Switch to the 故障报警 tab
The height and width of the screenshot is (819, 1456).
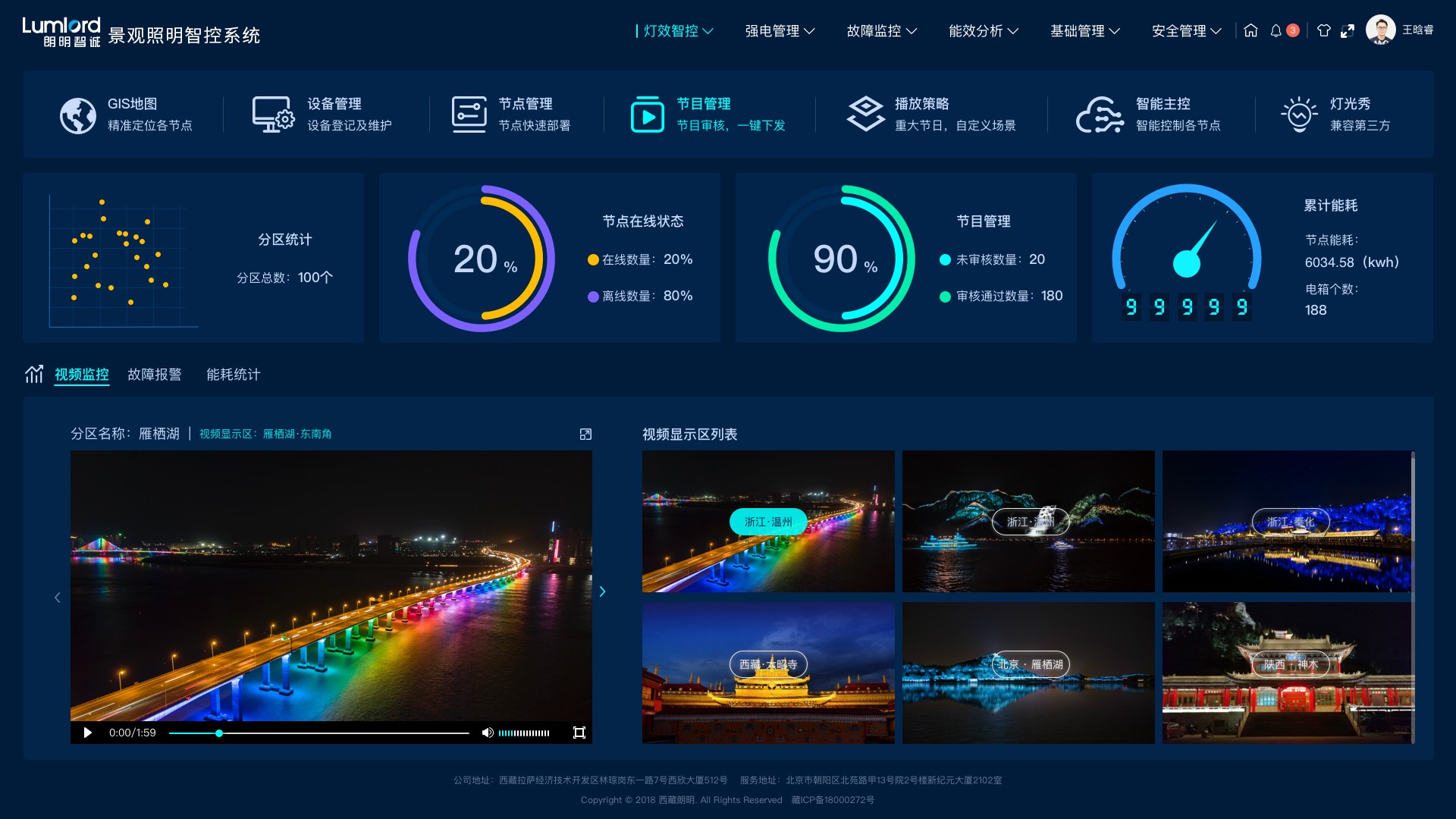tap(155, 375)
